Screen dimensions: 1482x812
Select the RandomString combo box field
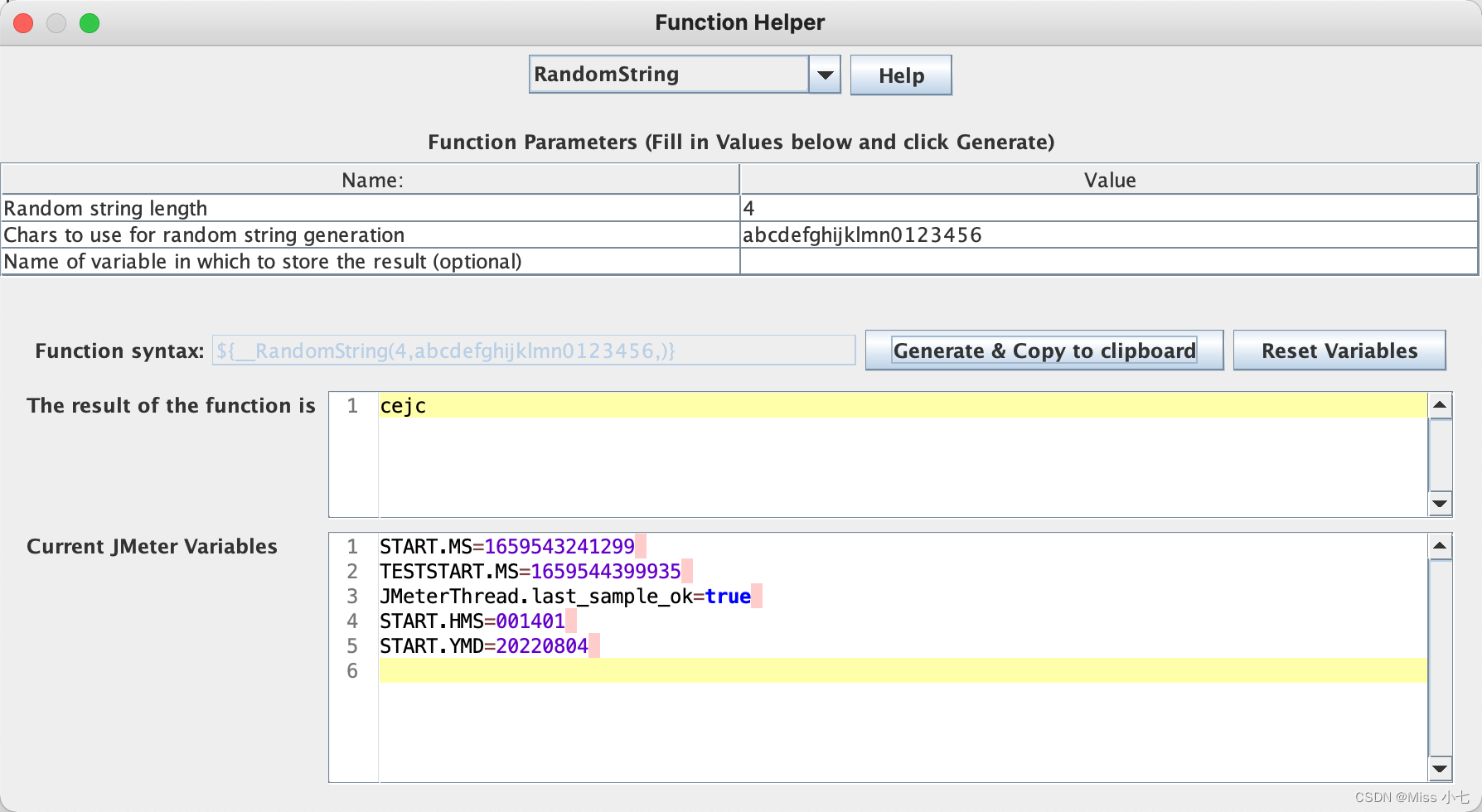point(669,75)
